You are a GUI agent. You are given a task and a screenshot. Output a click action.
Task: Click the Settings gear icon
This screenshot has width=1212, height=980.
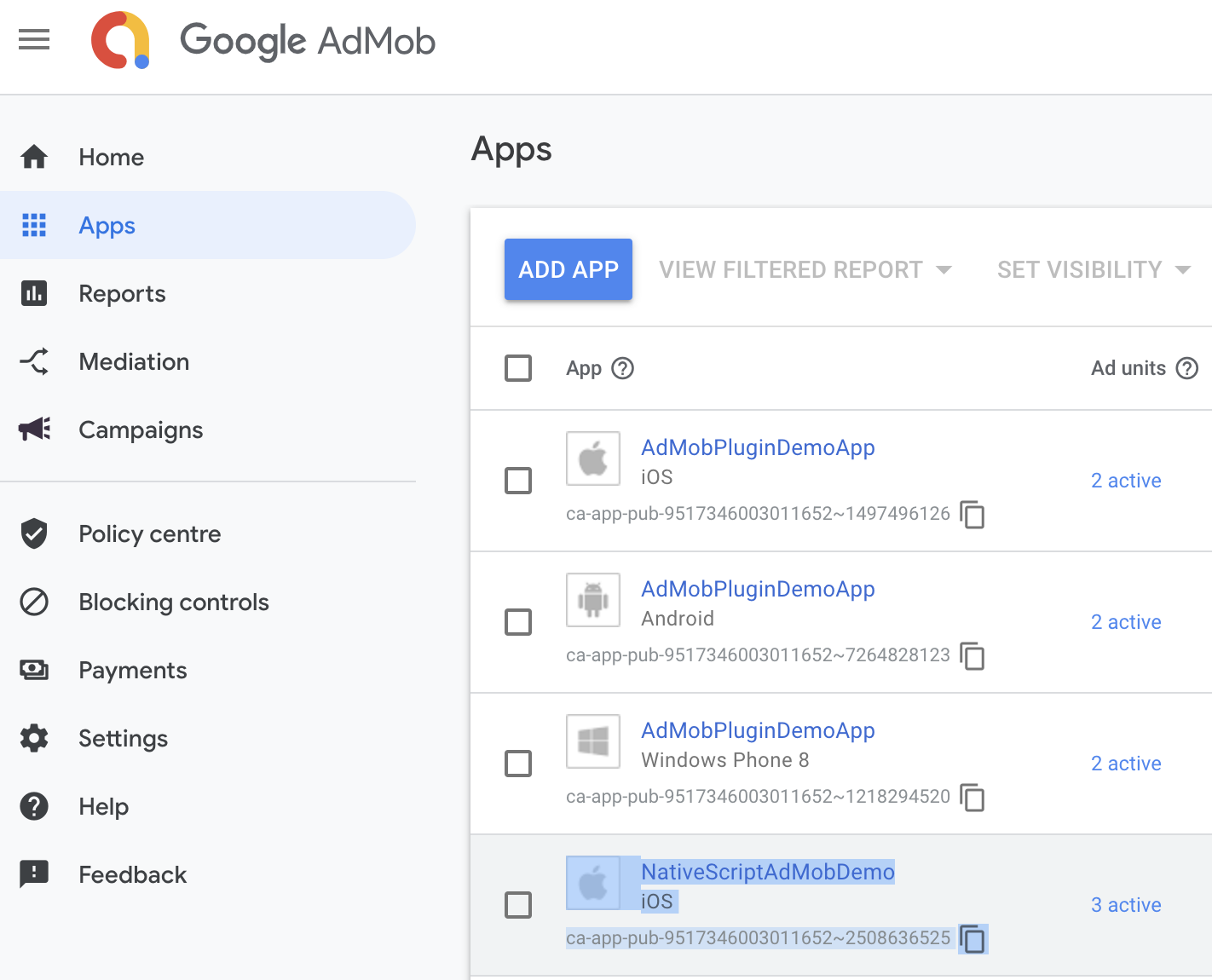[x=34, y=738]
